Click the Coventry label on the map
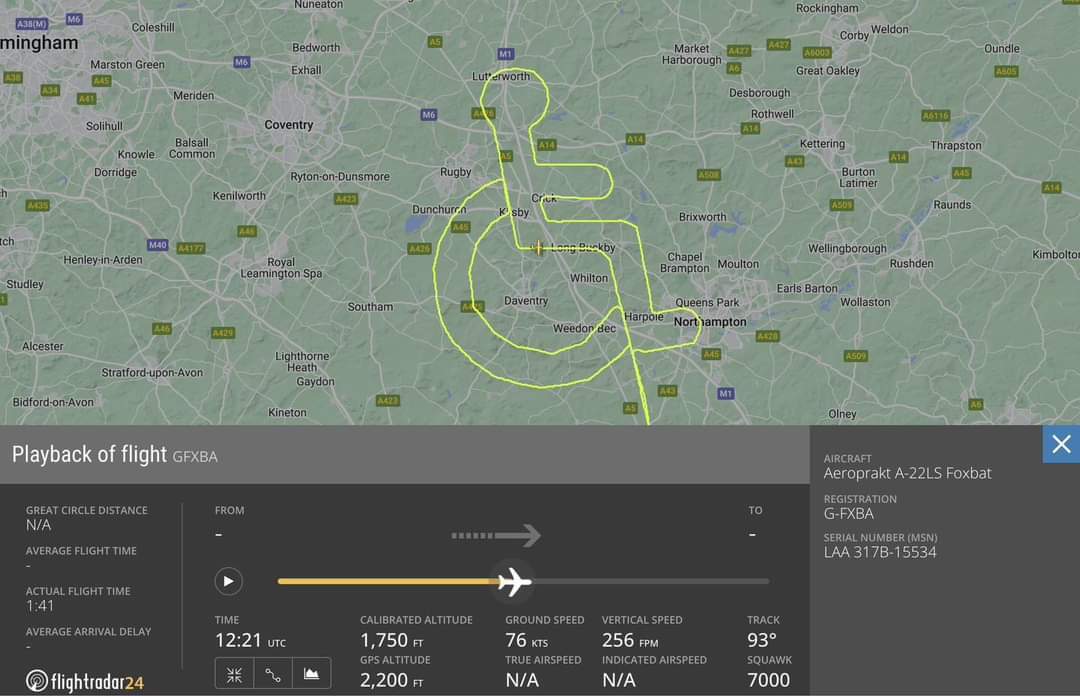1080x696 pixels. [289, 125]
